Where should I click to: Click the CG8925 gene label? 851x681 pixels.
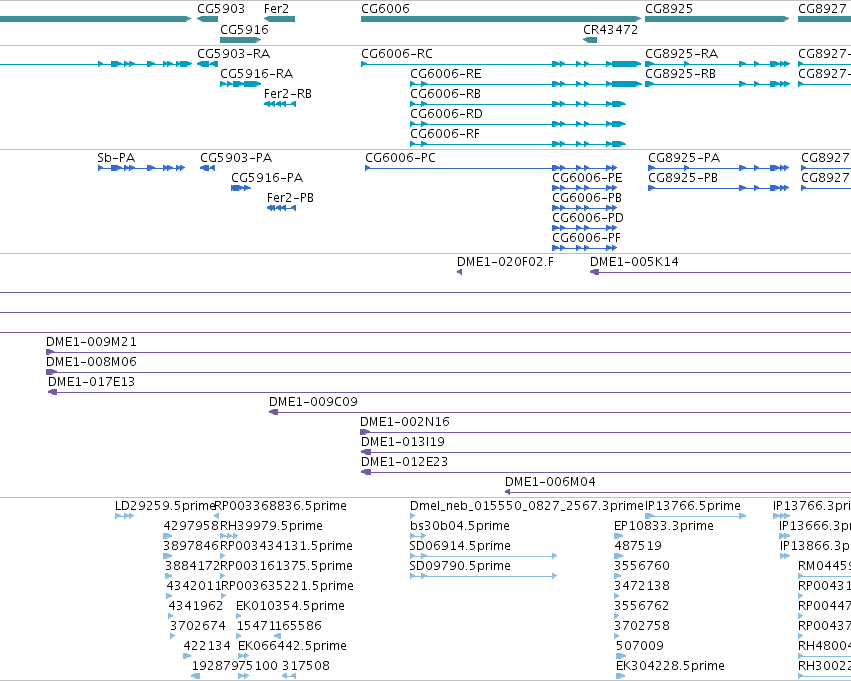(x=669, y=9)
